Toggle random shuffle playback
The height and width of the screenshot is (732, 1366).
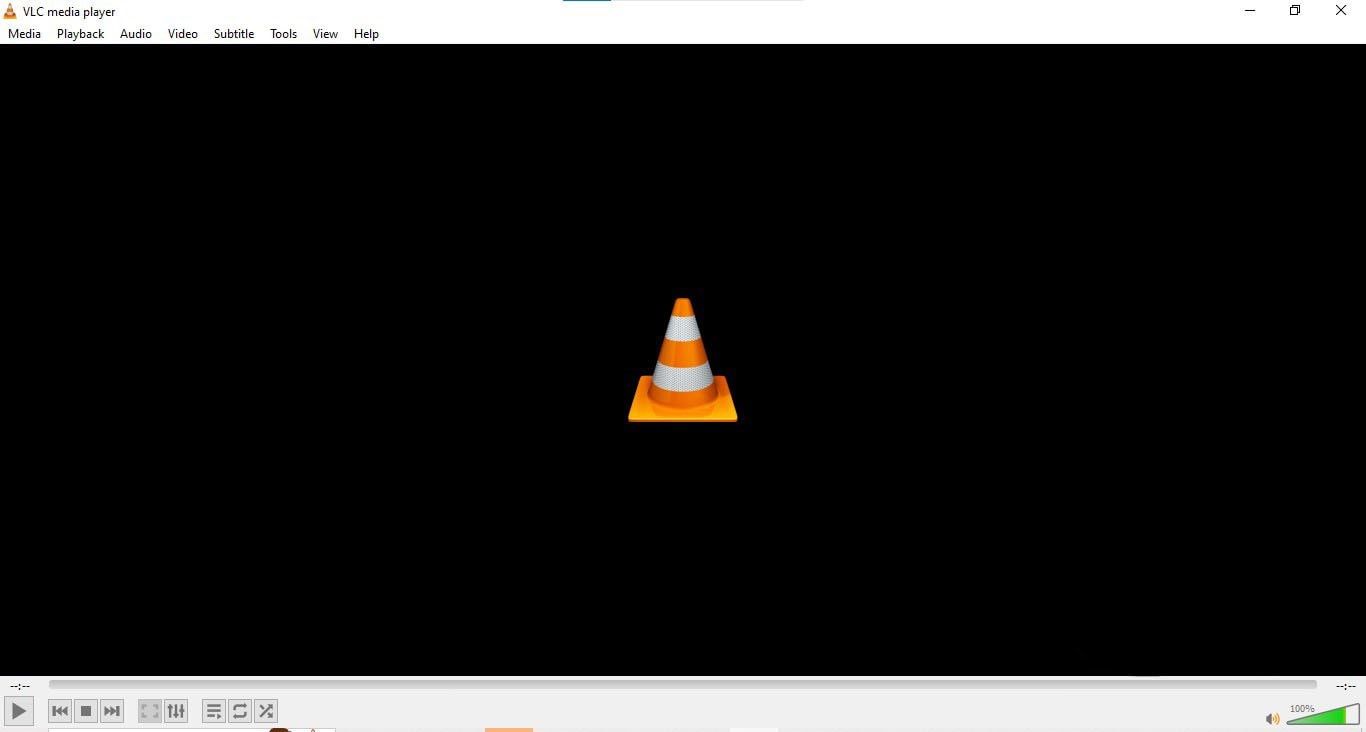[x=266, y=711]
